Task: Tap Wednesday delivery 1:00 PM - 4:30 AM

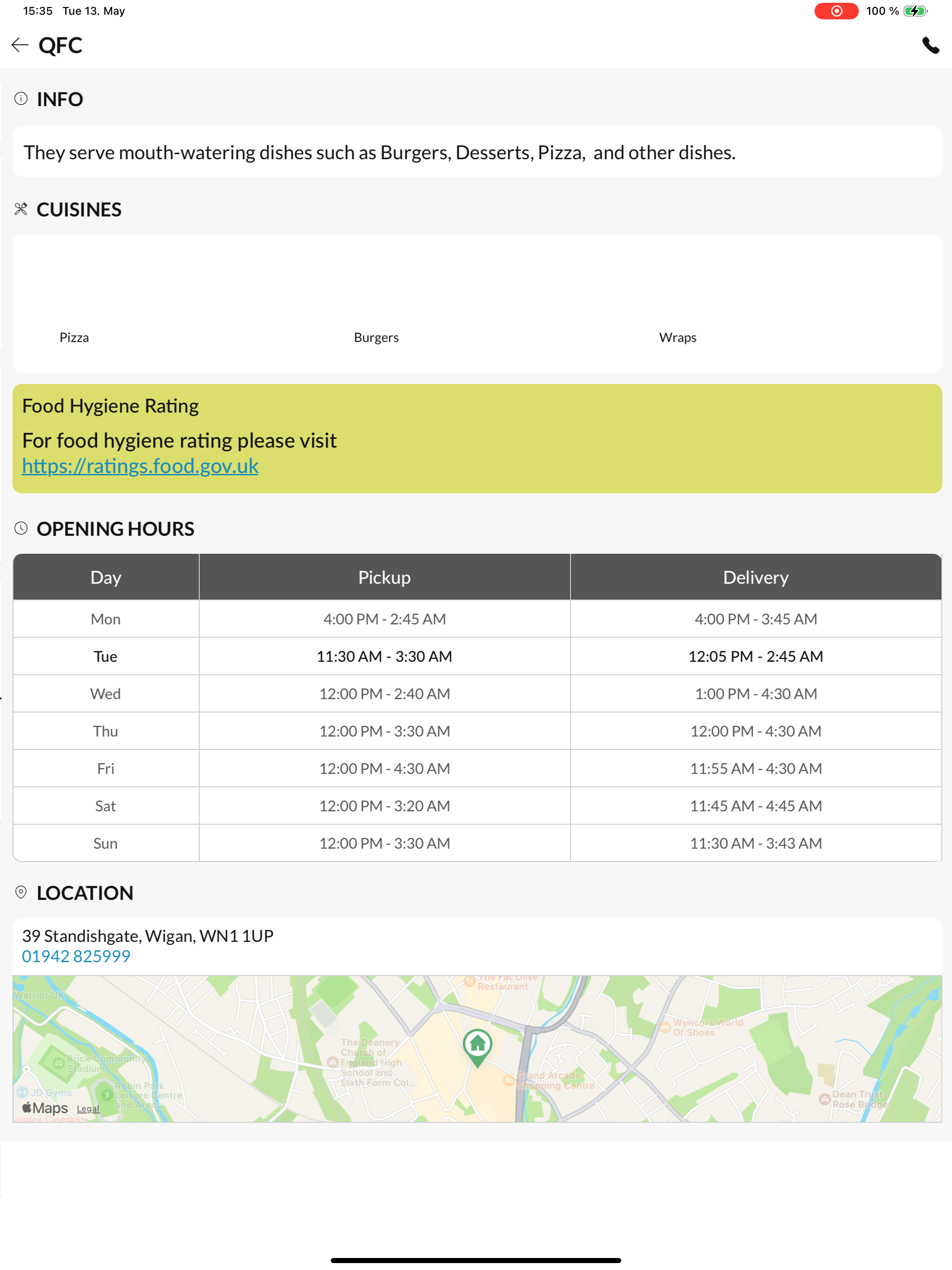Action: [756, 694]
